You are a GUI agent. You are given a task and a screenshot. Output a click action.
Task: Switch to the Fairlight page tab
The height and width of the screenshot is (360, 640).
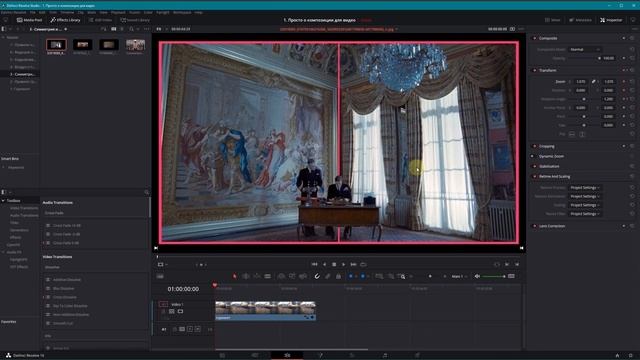(x=384, y=356)
